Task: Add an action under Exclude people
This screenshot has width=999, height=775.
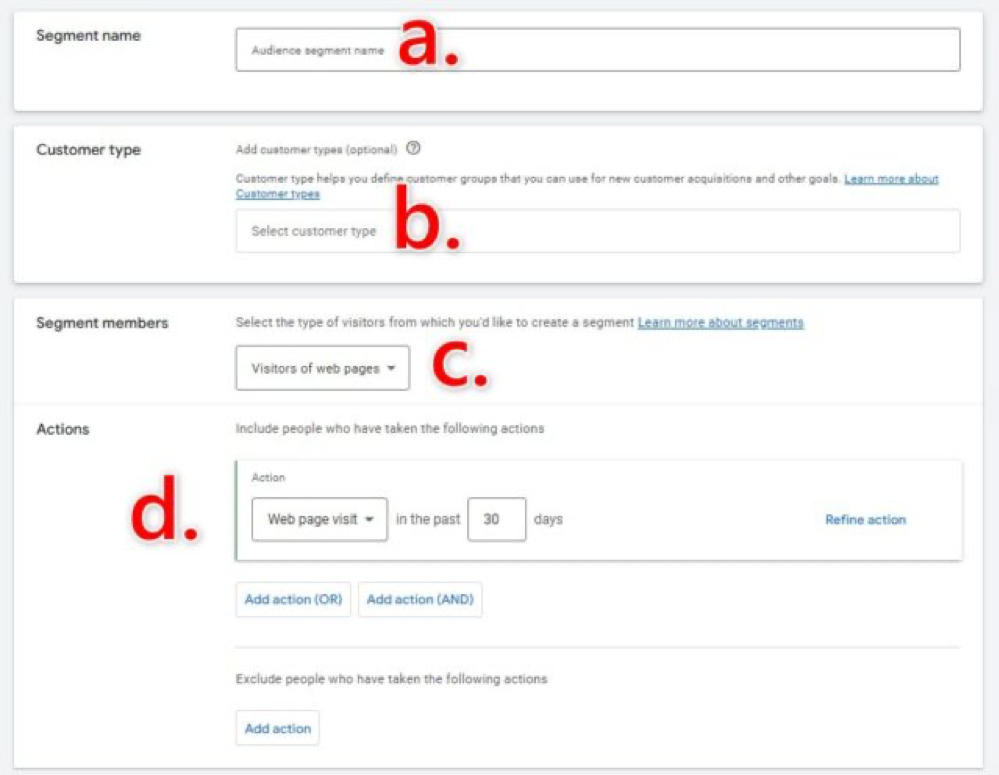Action: point(278,728)
